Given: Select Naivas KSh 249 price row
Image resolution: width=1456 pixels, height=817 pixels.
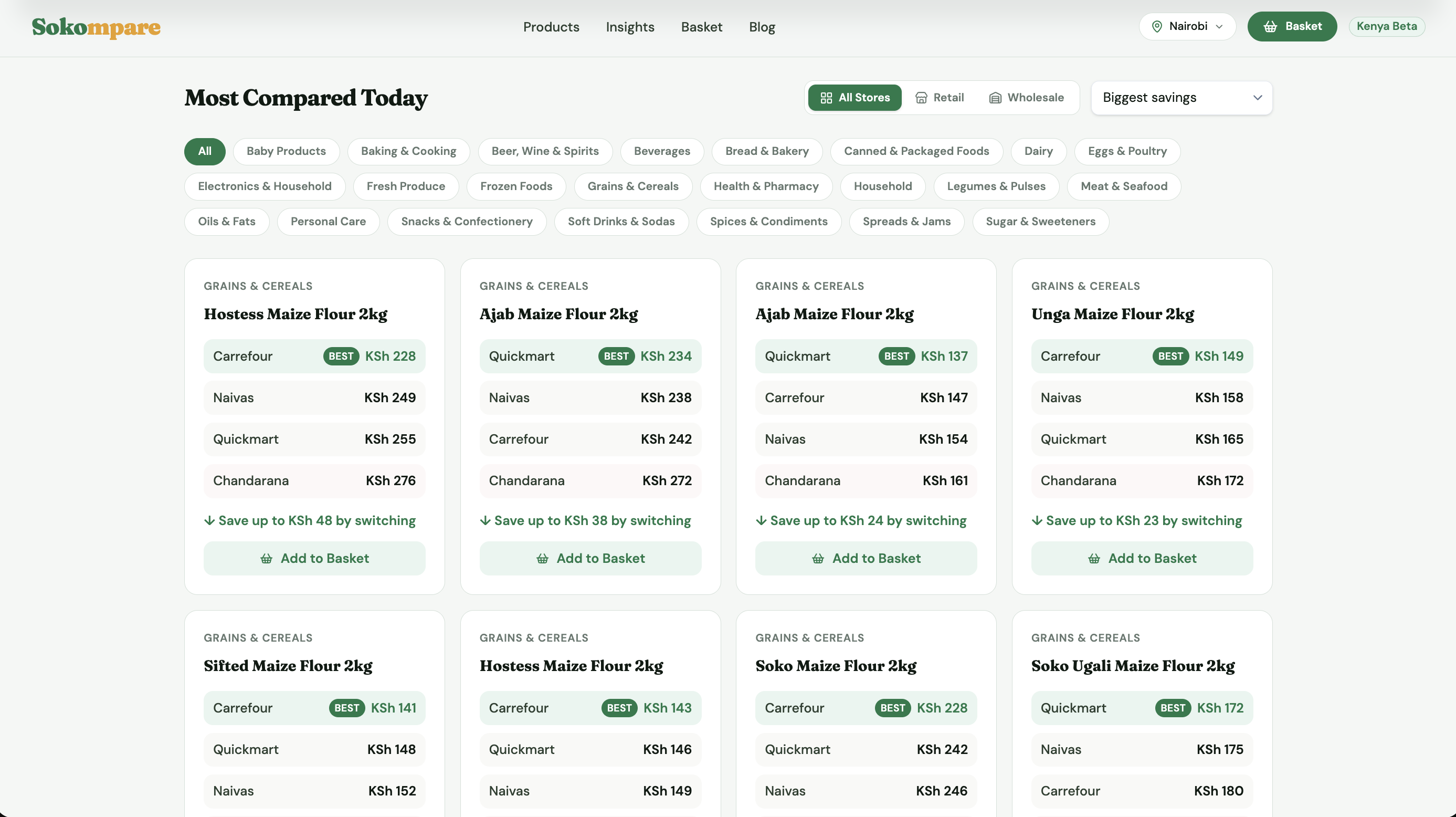Looking at the screenshot, I should pos(314,398).
